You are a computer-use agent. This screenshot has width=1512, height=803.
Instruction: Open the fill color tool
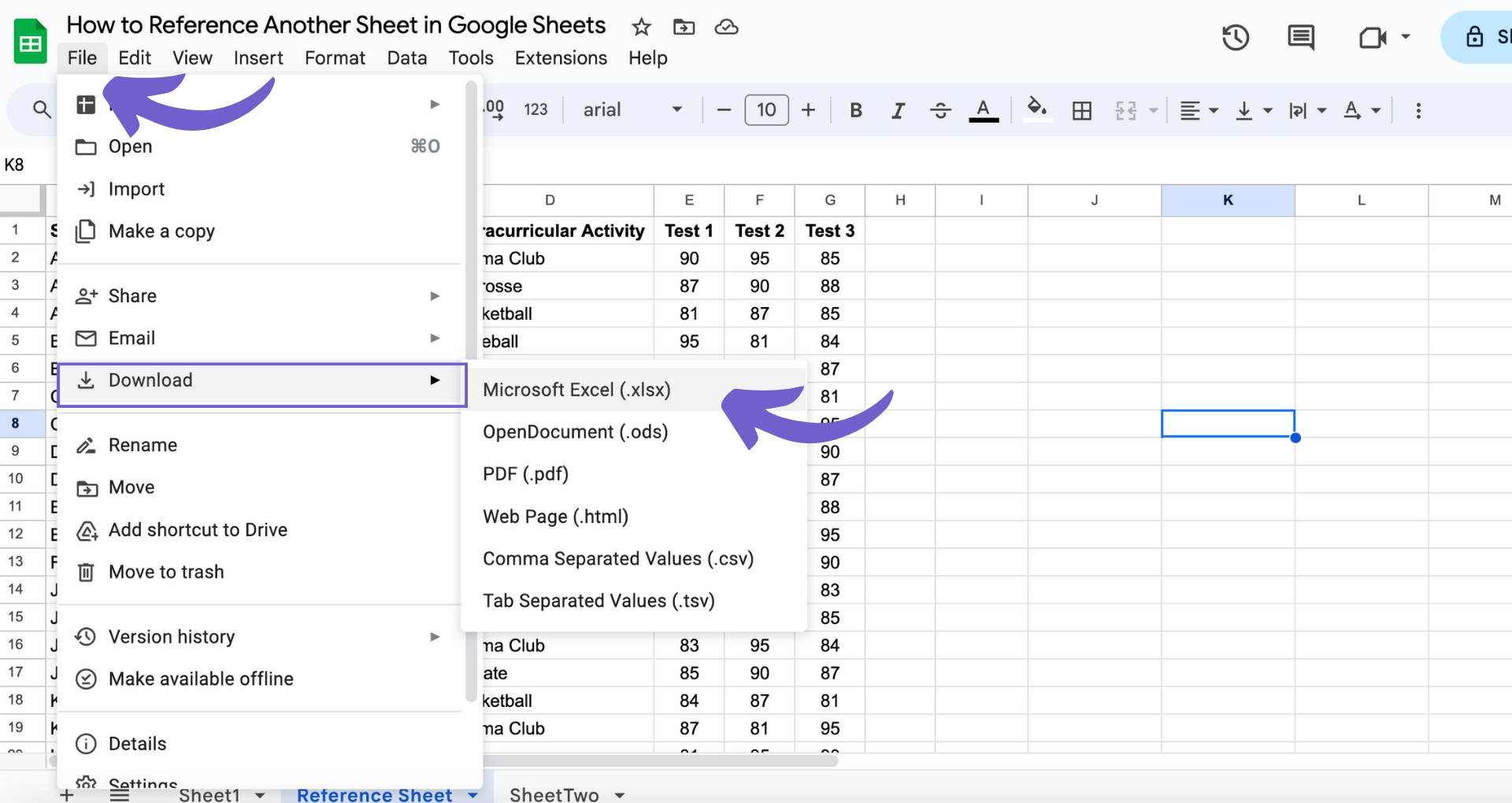(1037, 110)
